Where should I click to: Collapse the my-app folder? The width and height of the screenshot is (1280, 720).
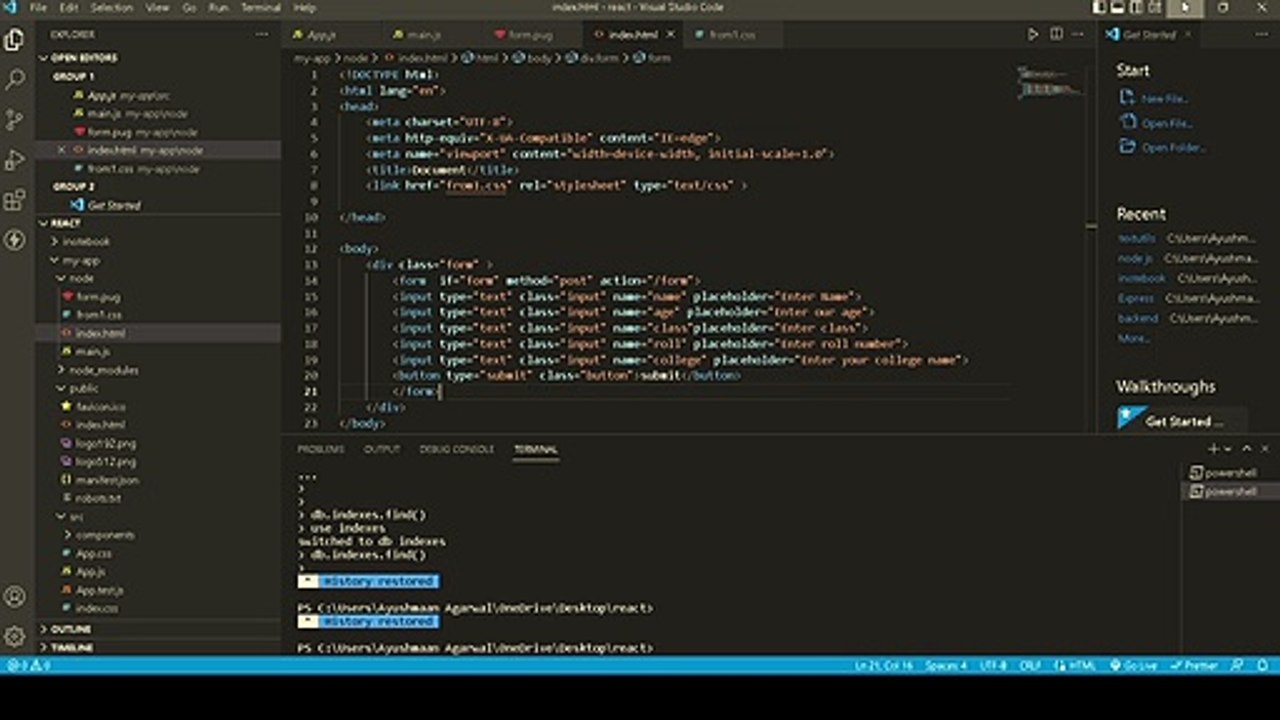coord(81,260)
